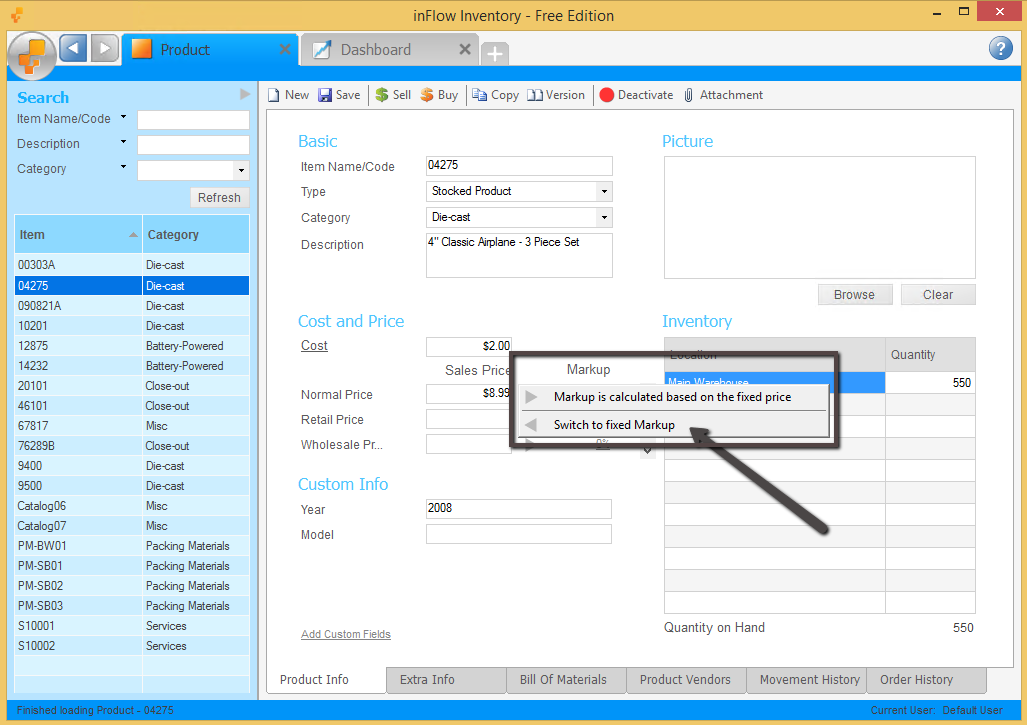Choose 'Markup is calculated based on the fixed price'
1027x725 pixels.
(674, 397)
